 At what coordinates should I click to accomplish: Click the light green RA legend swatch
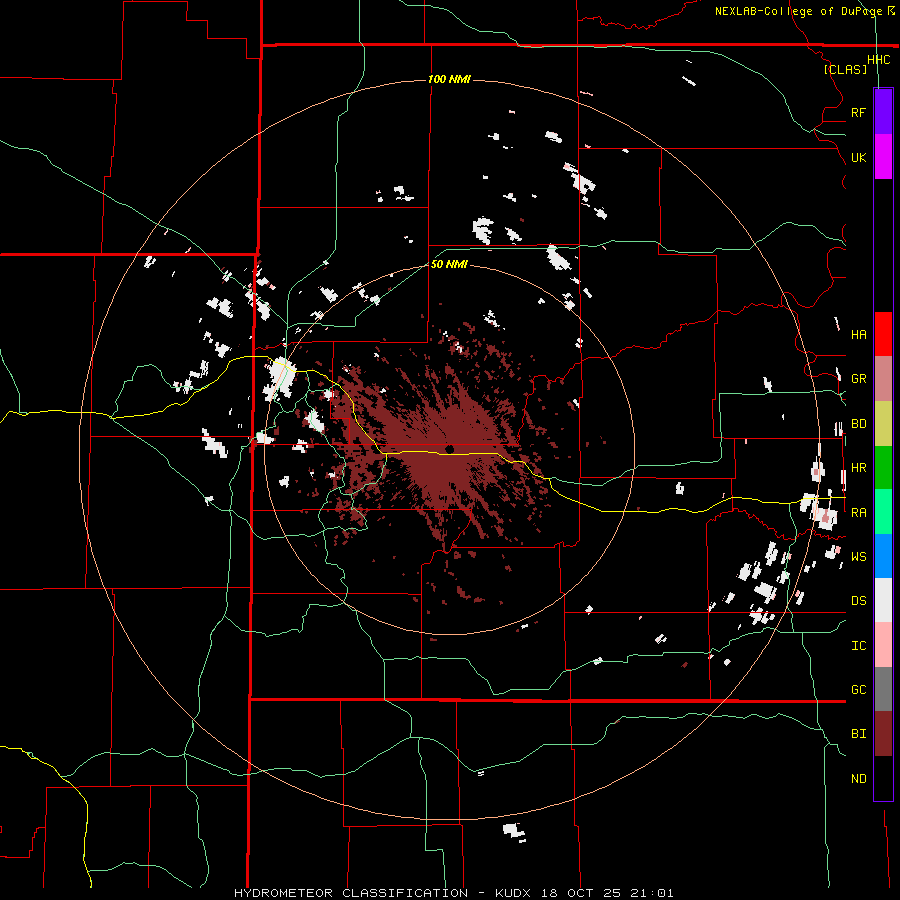[x=883, y=512]
